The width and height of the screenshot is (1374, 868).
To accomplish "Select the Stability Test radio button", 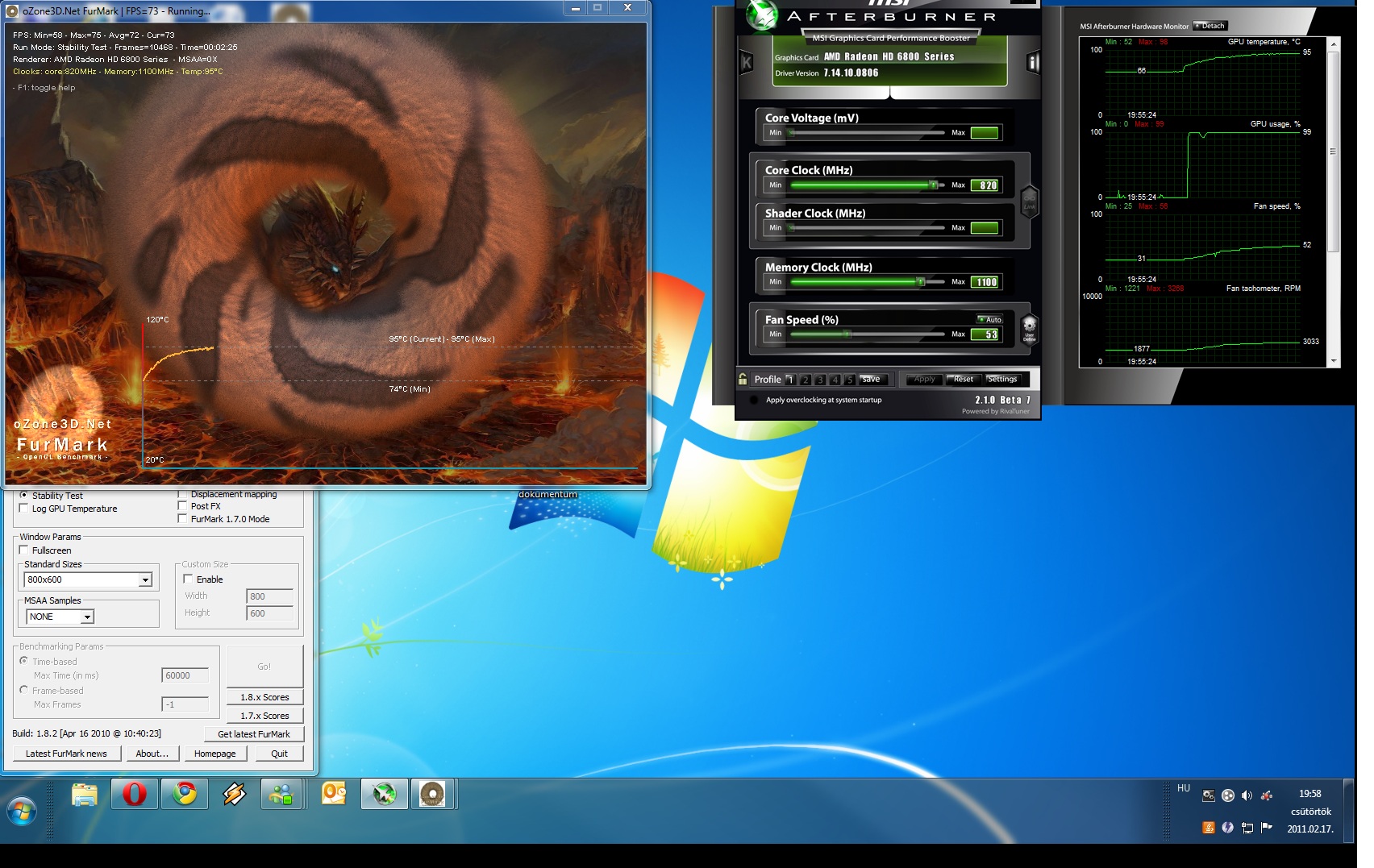I will pyautogui.click(x=23, y=495).
